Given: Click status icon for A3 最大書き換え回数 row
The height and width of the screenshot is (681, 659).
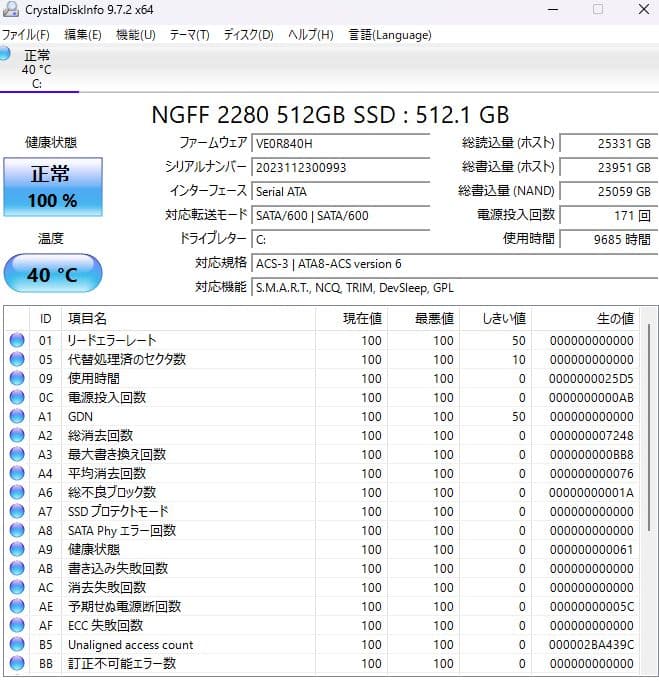Looking at the screenshot, I should pyautogui.click(x=17, y=454).
